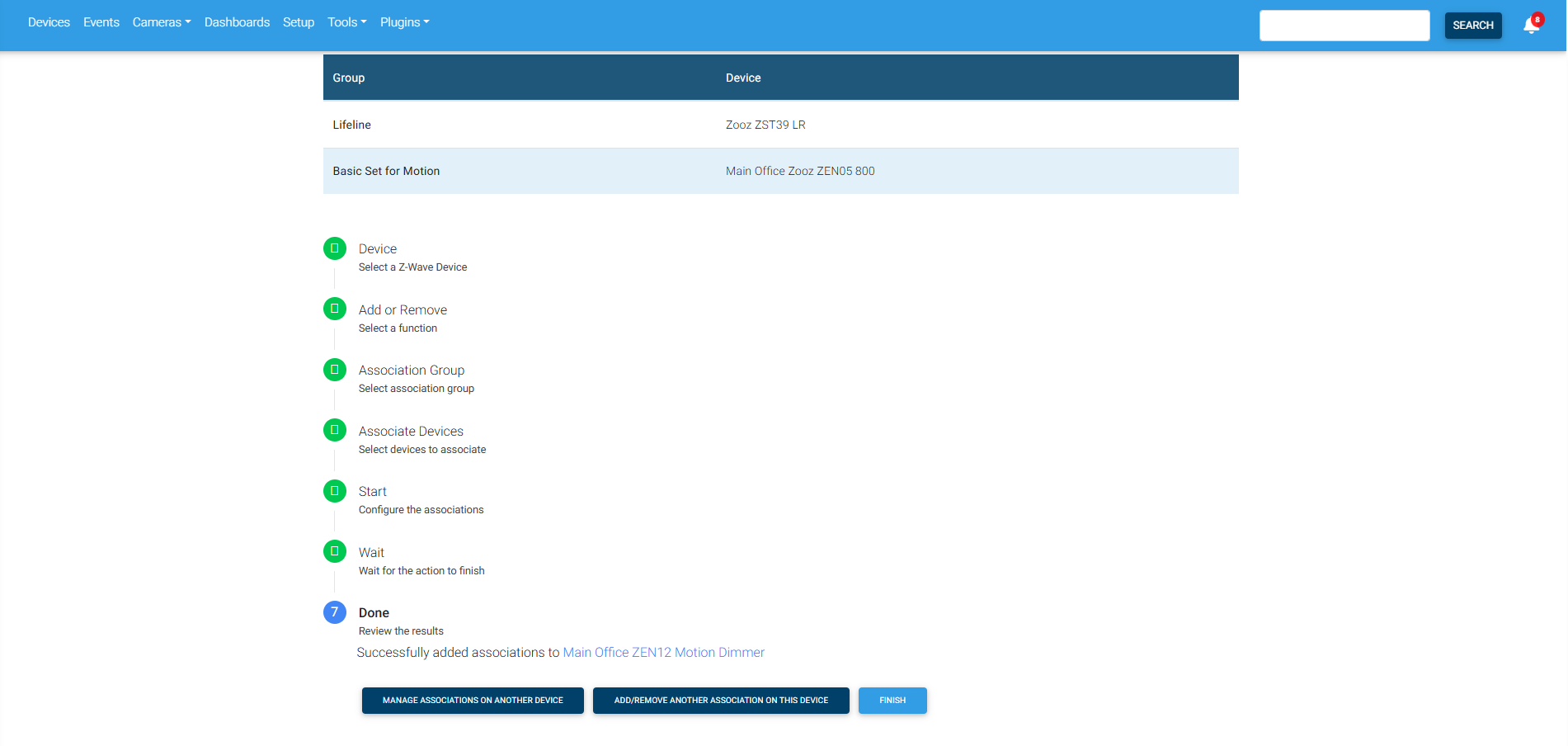The image size is (1568, 746).
Task: Click 'Review the results' text
Action: pyautogui.click(x=401, y=631)
